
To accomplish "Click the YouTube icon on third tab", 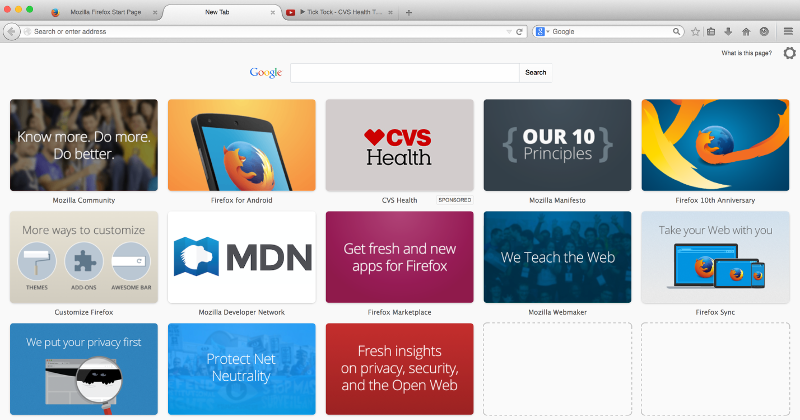I will tap(290, 13).
